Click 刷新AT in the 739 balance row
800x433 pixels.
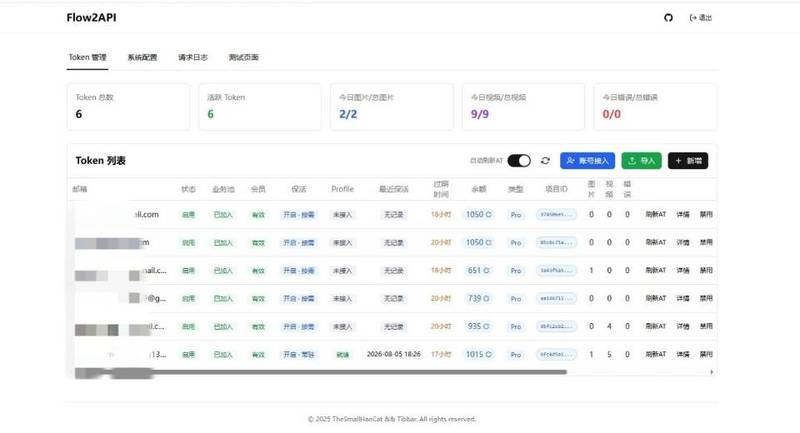tap(656, 298)
